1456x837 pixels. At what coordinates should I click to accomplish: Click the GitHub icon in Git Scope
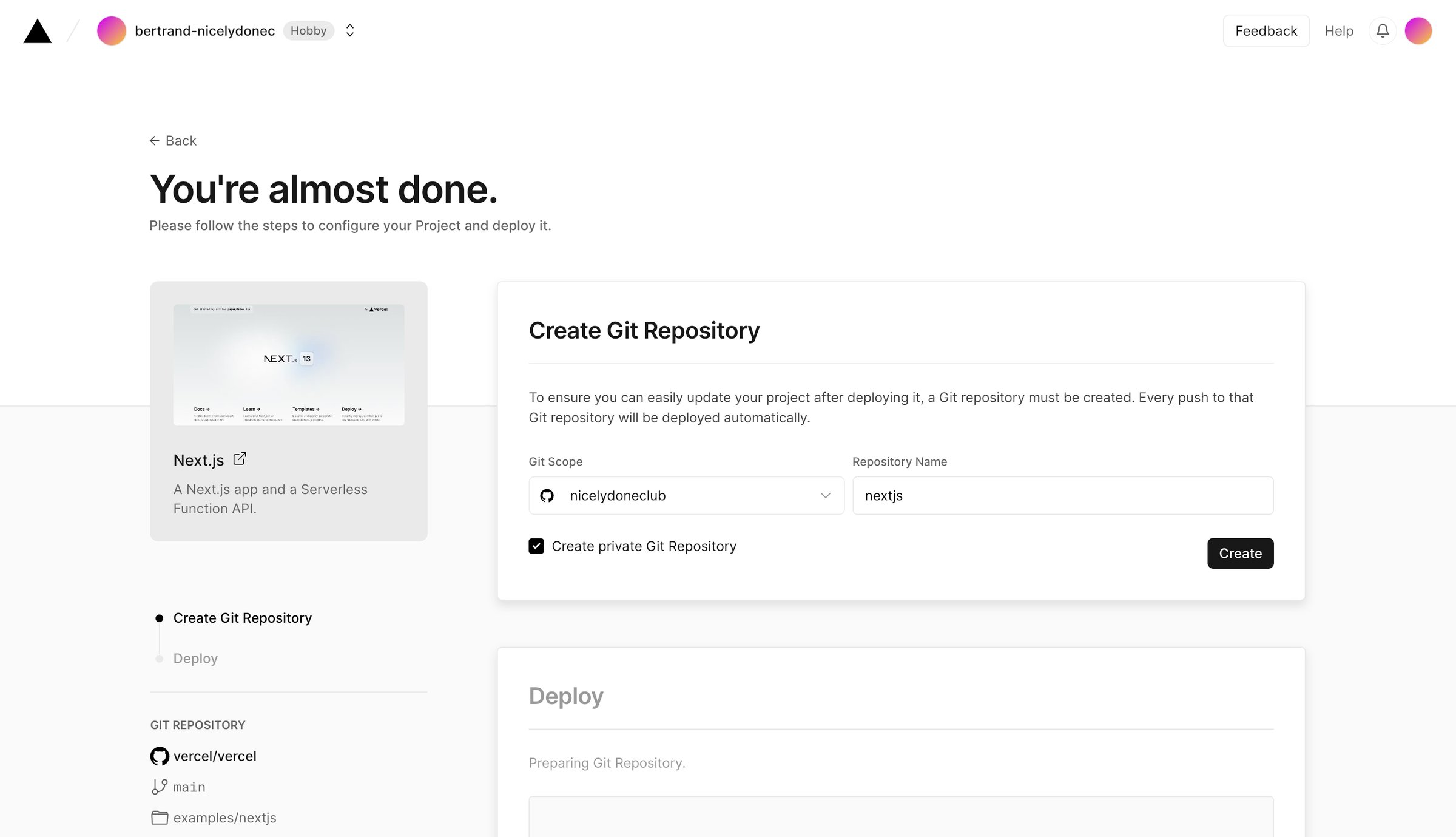(x=547, y=496)
